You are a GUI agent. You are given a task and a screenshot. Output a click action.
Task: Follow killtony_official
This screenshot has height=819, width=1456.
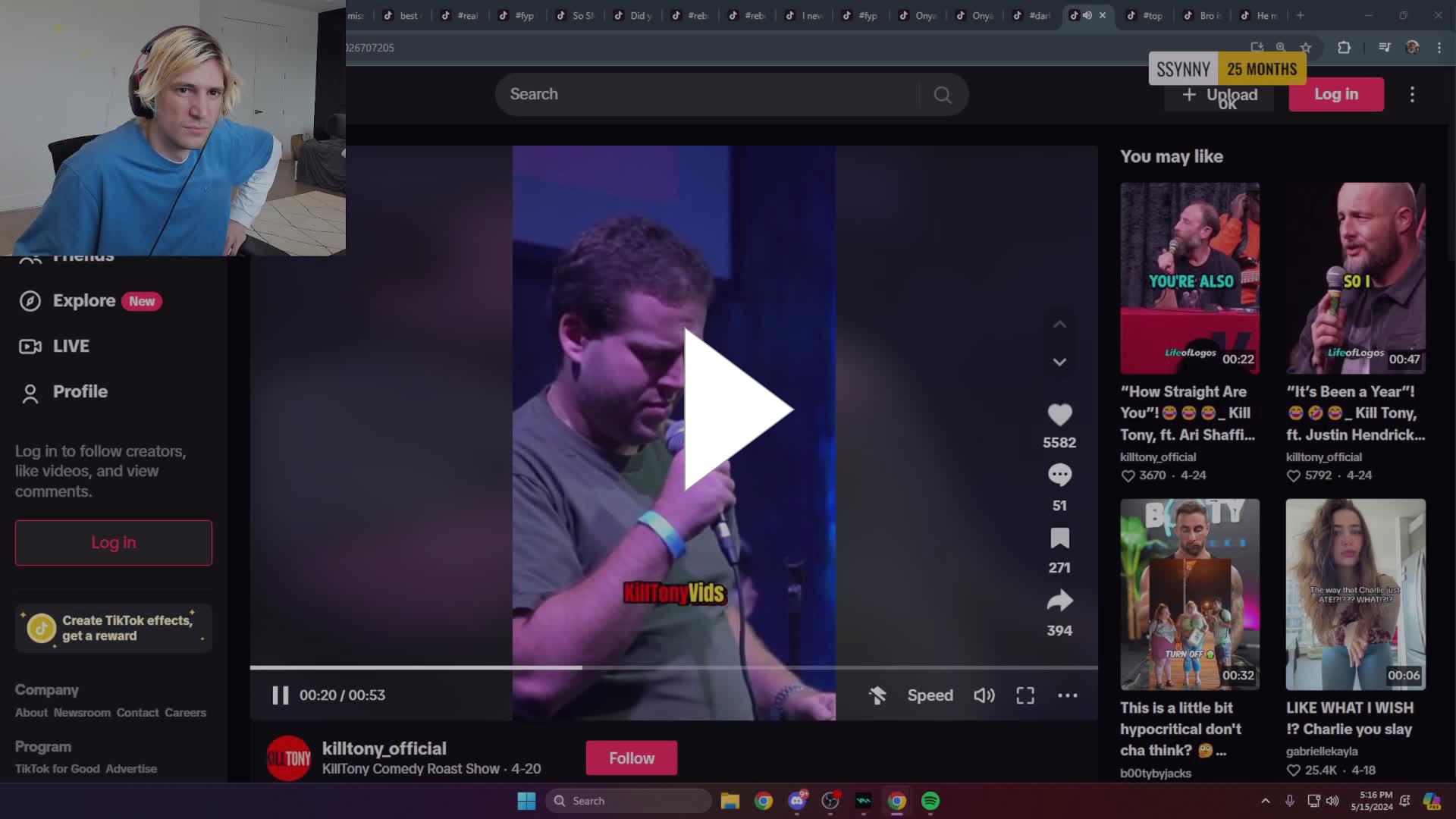[631, 758]
